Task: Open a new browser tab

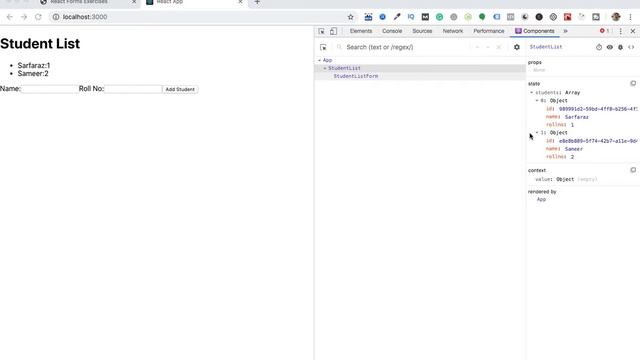Action: coord(257,2)
